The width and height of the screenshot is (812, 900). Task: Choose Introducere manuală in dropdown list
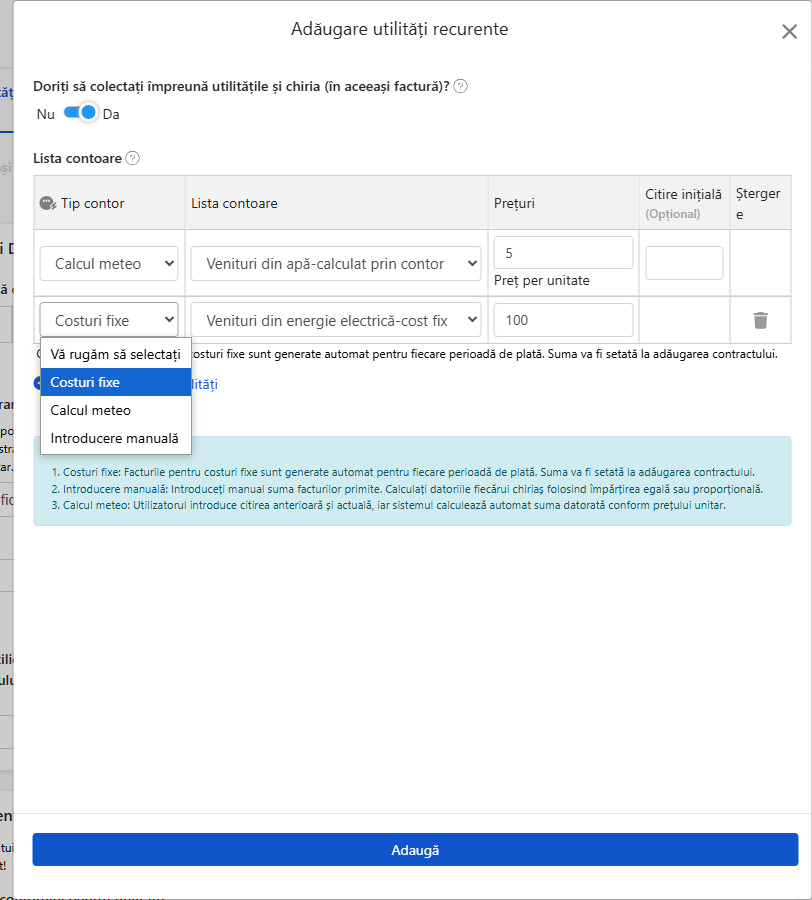[x=116, y=439]
